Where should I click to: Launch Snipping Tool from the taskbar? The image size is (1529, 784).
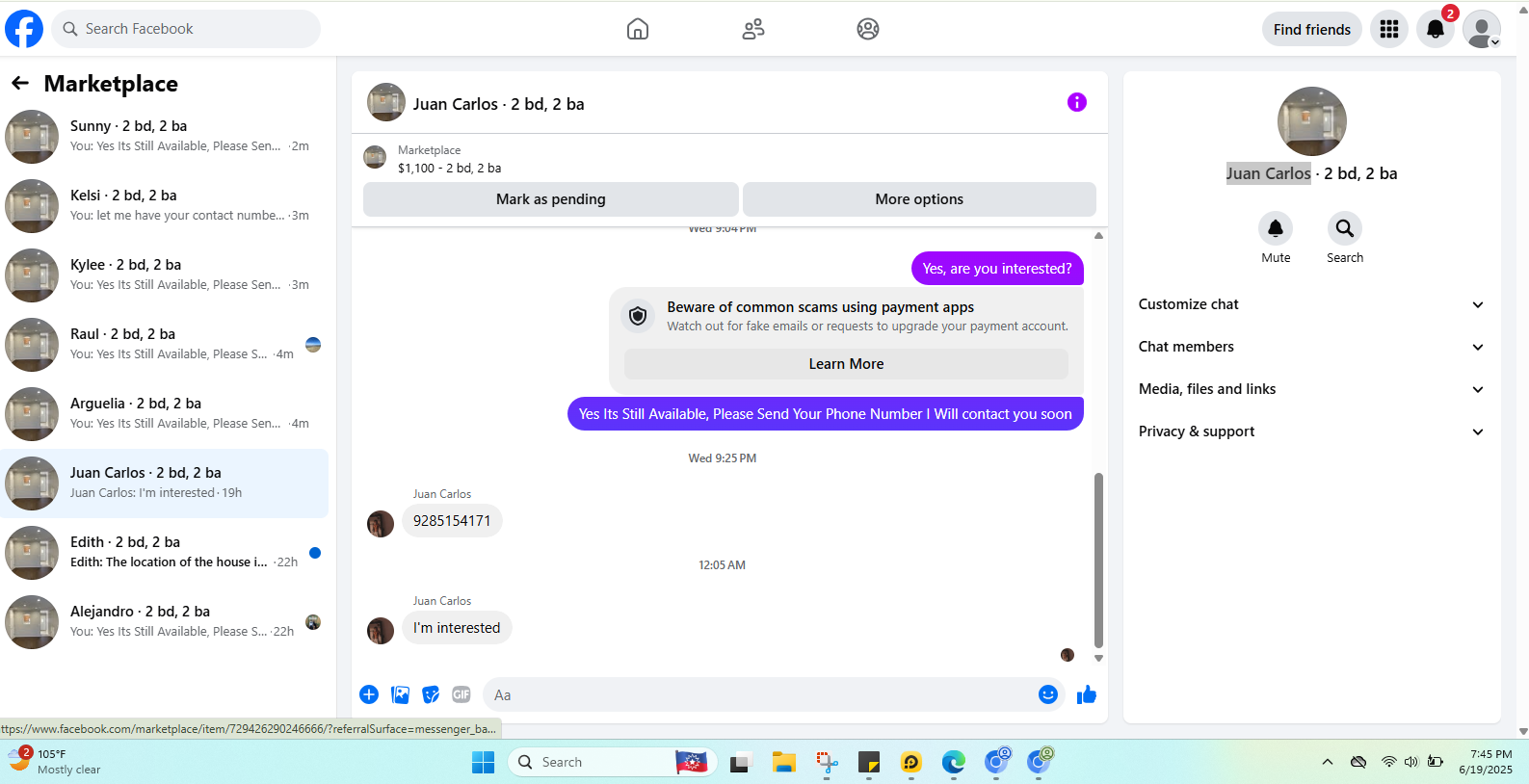pos(827,762)
